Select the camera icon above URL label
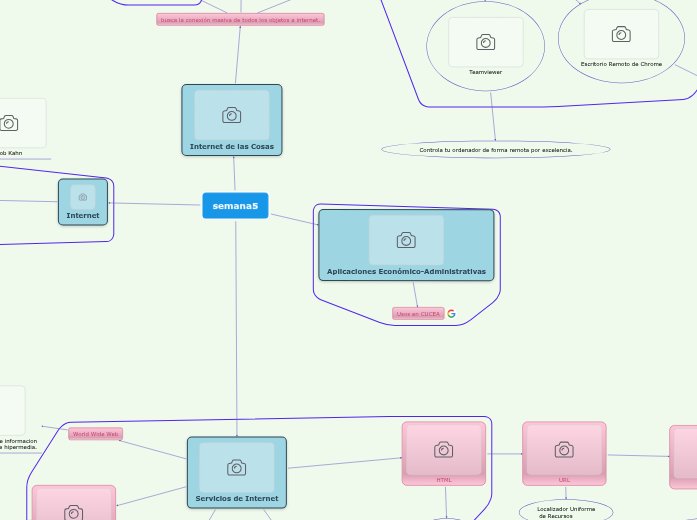This screenshot has height=520, width=697. coord(564,450)
